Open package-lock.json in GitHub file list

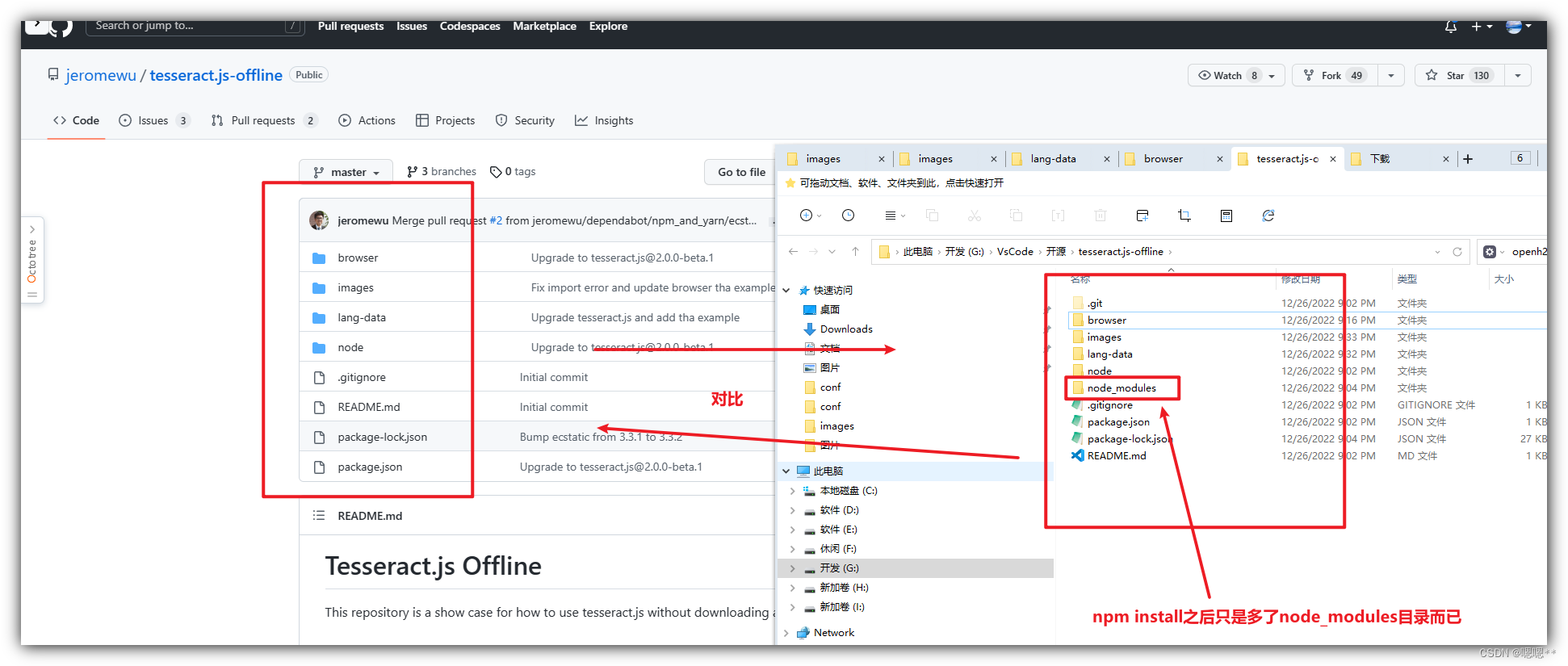click(x=382, y=437)
